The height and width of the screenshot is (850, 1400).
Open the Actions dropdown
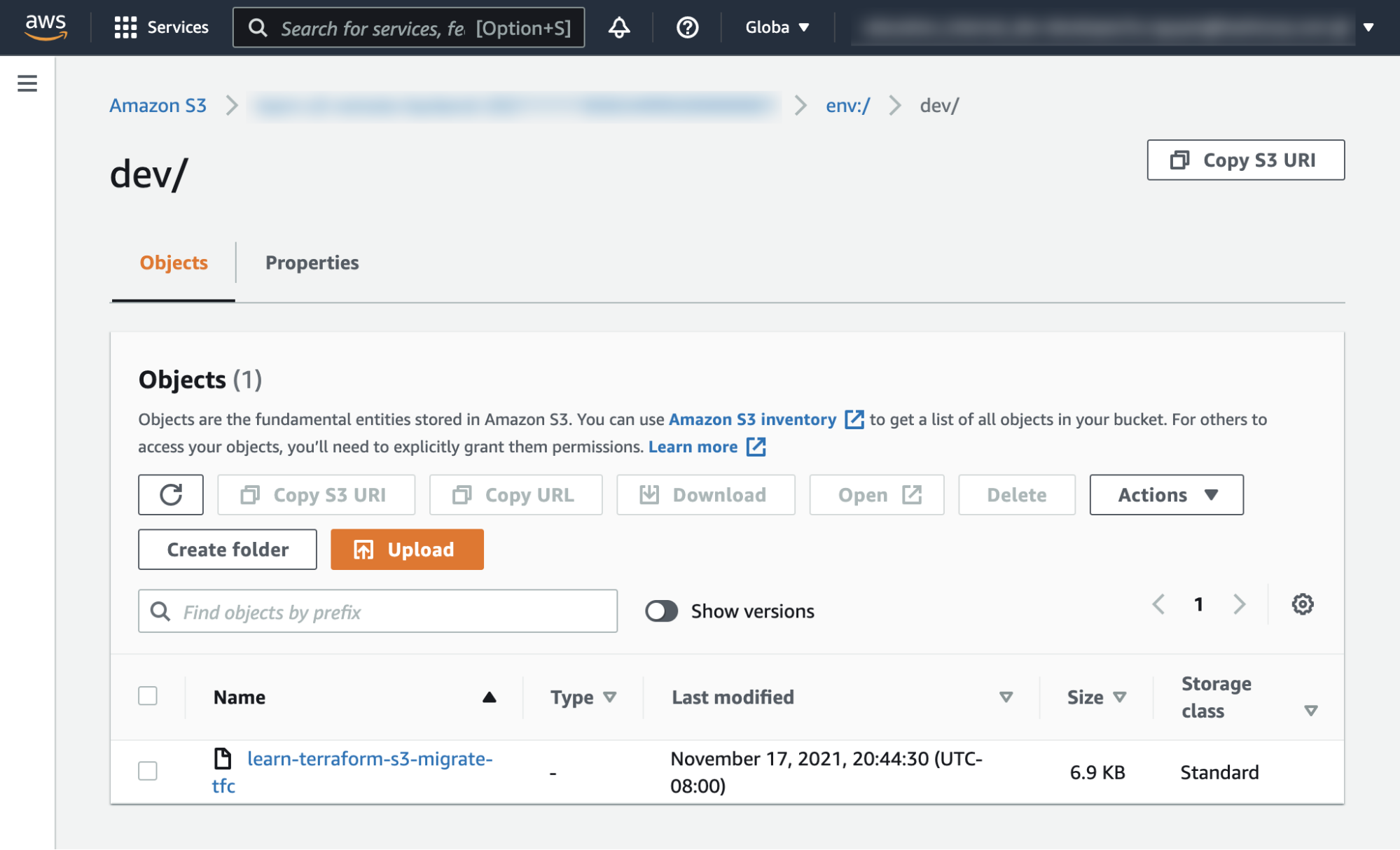(1166, 495)
